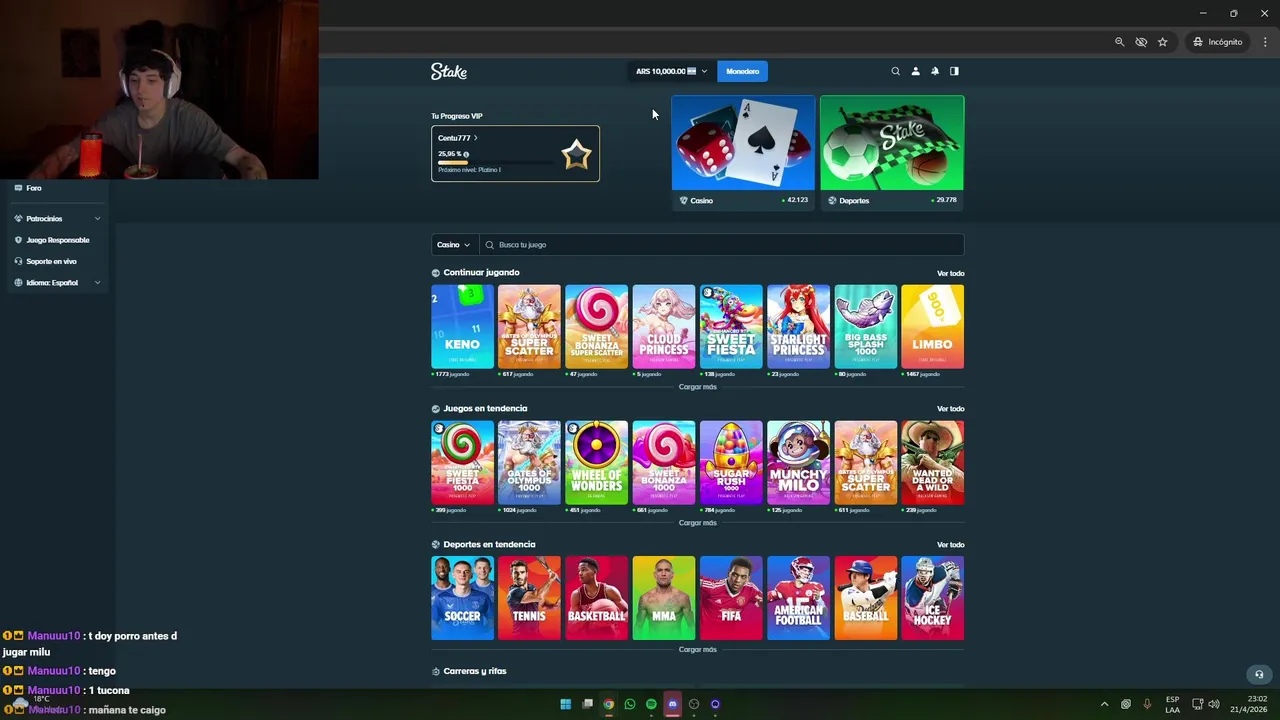This screenshot has width=1280, height=720.
Task: Open the MMA sport tile
Action: click(x=663, y=598)
